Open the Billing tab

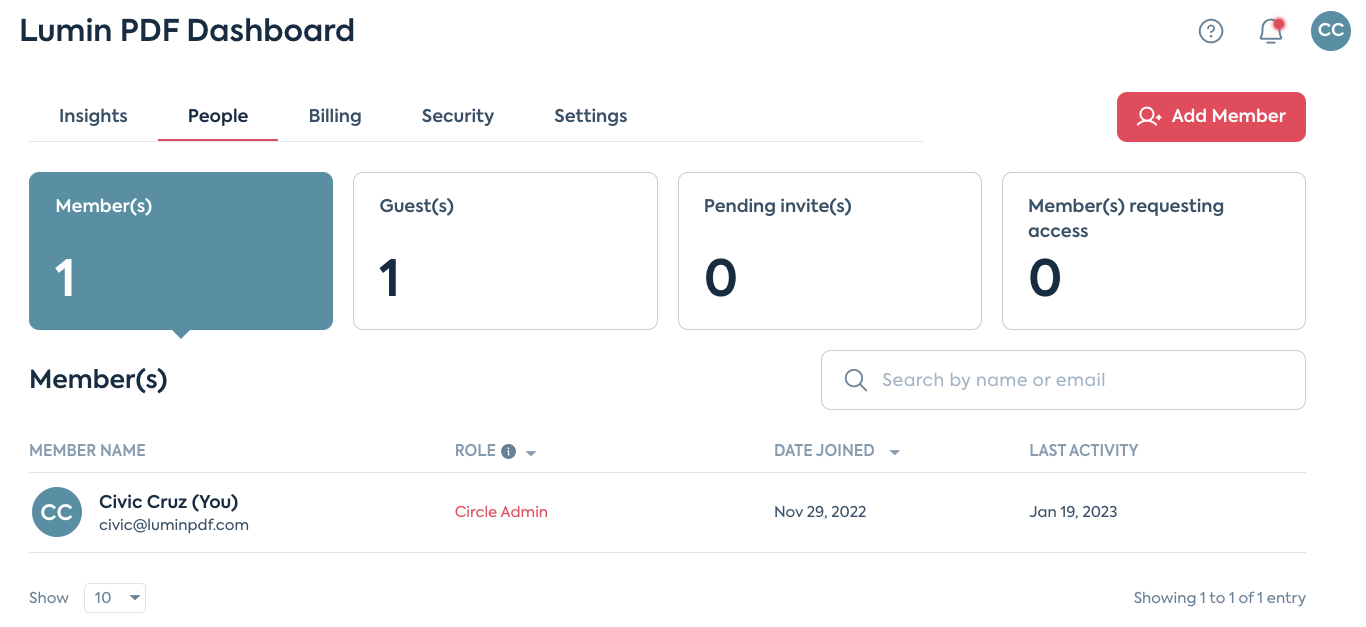pos(335,116)
